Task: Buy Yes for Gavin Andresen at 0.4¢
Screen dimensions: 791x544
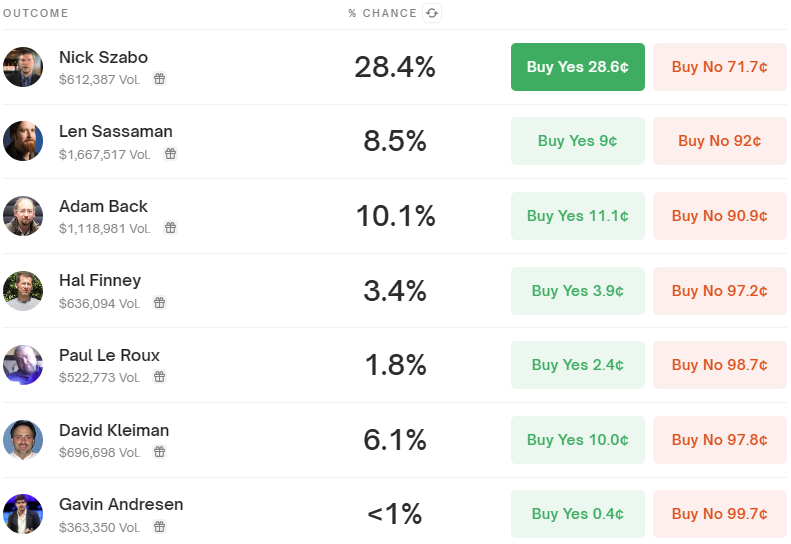Action: coord(577,514)
